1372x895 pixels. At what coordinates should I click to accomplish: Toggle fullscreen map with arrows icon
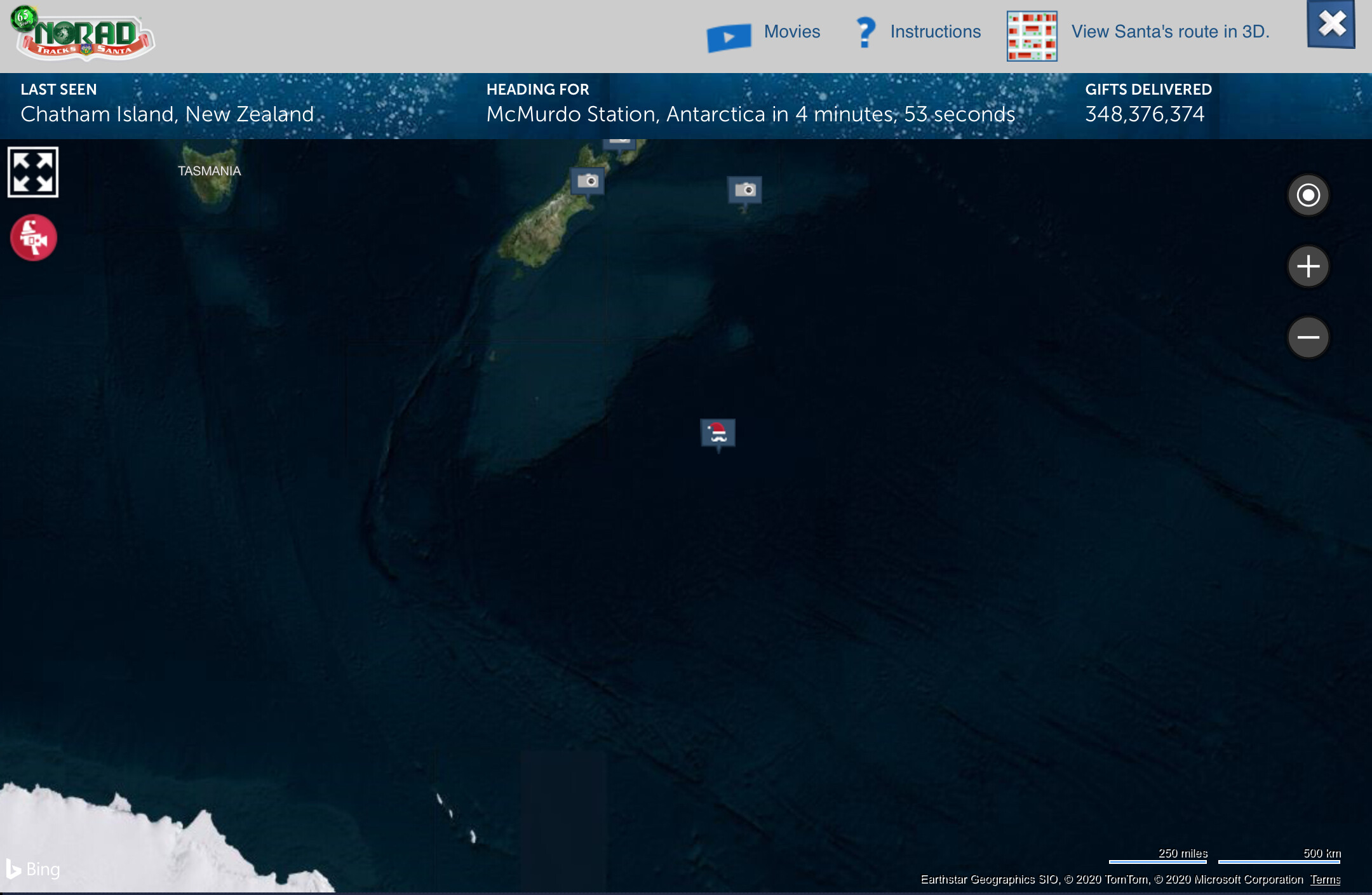click(x=33, y=172)
